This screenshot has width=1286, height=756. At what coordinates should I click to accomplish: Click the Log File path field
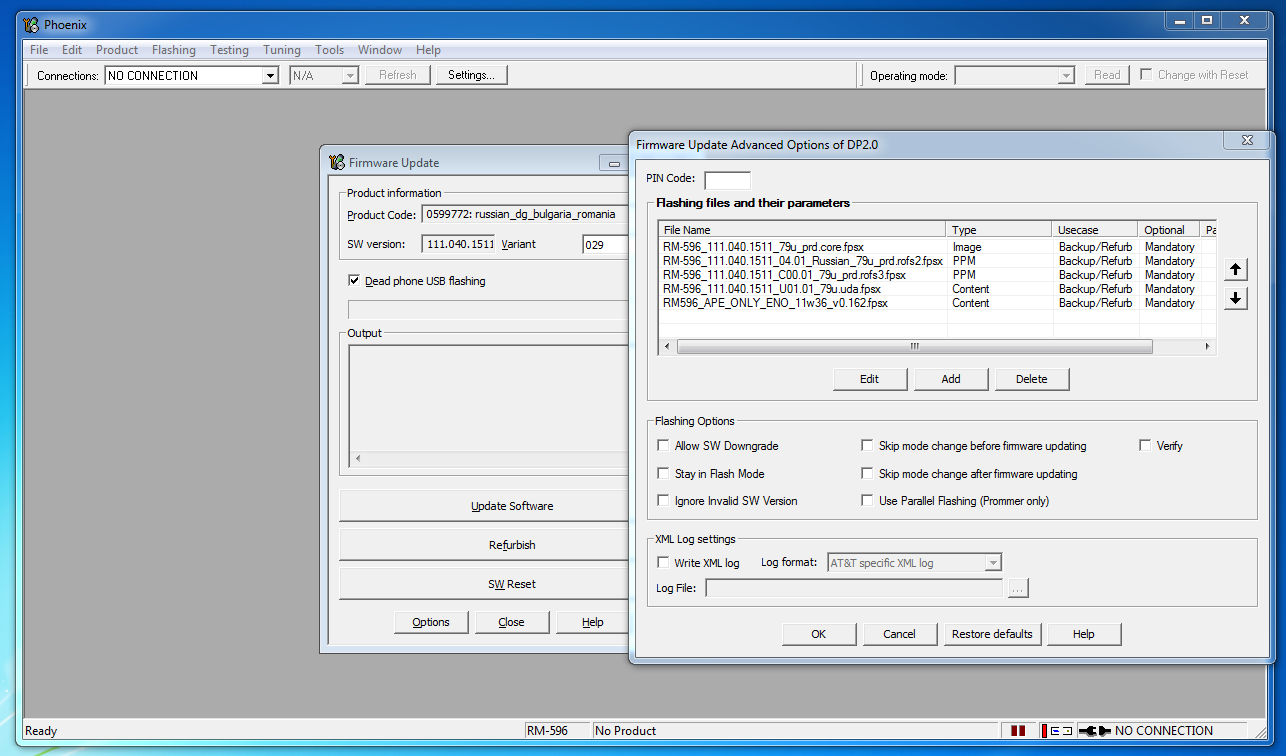click(x=854, y=589)
